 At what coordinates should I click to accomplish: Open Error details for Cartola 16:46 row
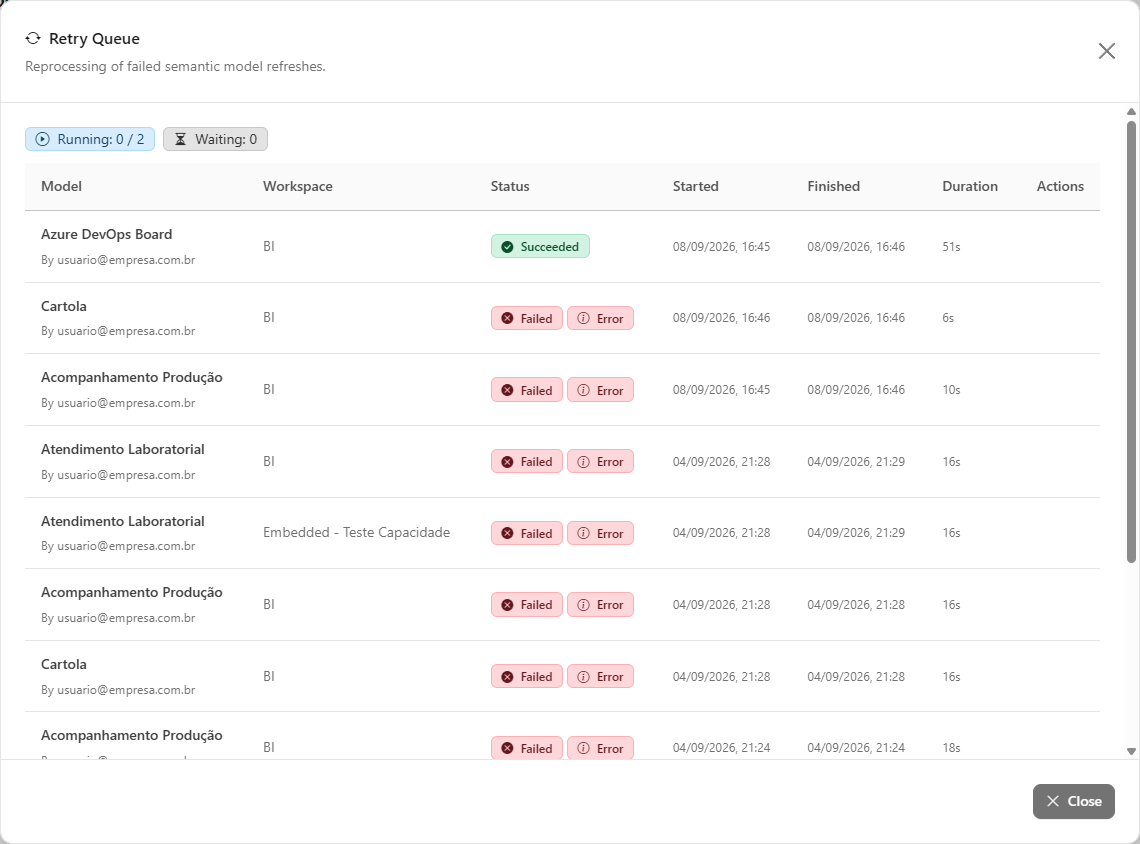click(601, 318)
